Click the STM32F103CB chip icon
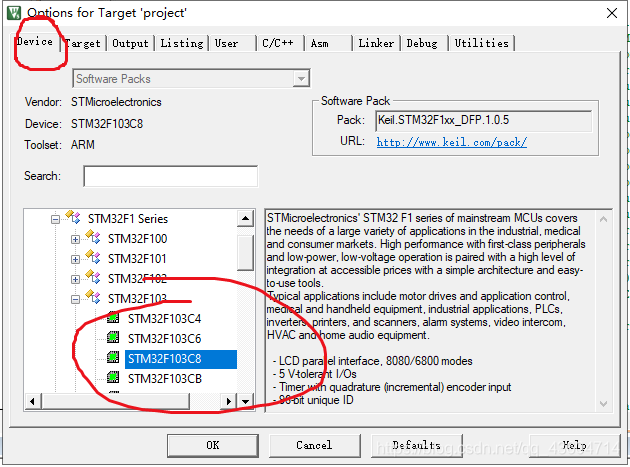This screenshot has width=630, height=467. tap(113, 377)
